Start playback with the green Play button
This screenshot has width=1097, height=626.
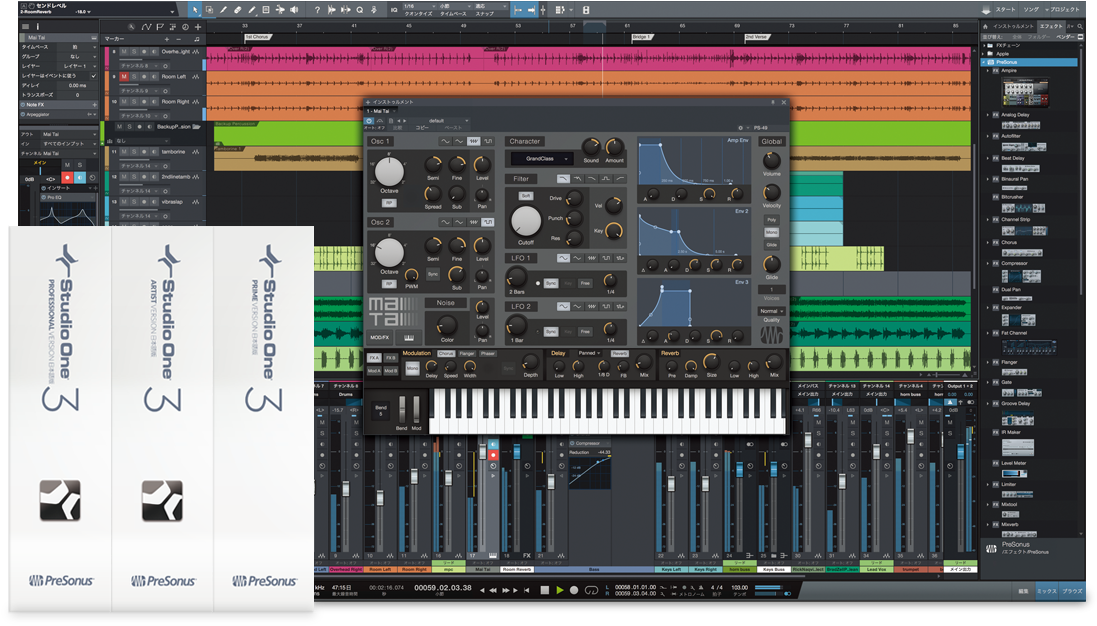click(560, 590)
